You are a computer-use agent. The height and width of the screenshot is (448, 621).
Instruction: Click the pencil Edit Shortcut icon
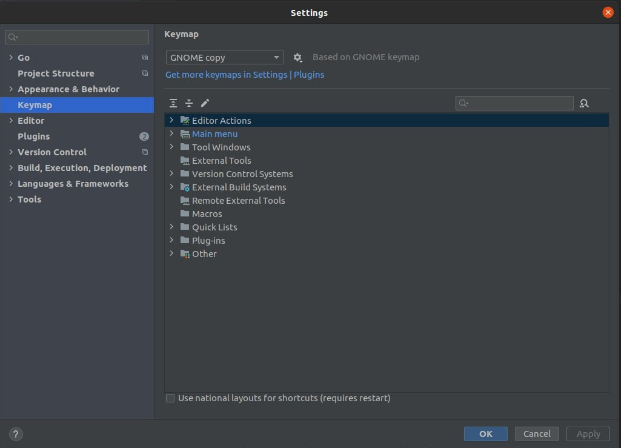205,103
